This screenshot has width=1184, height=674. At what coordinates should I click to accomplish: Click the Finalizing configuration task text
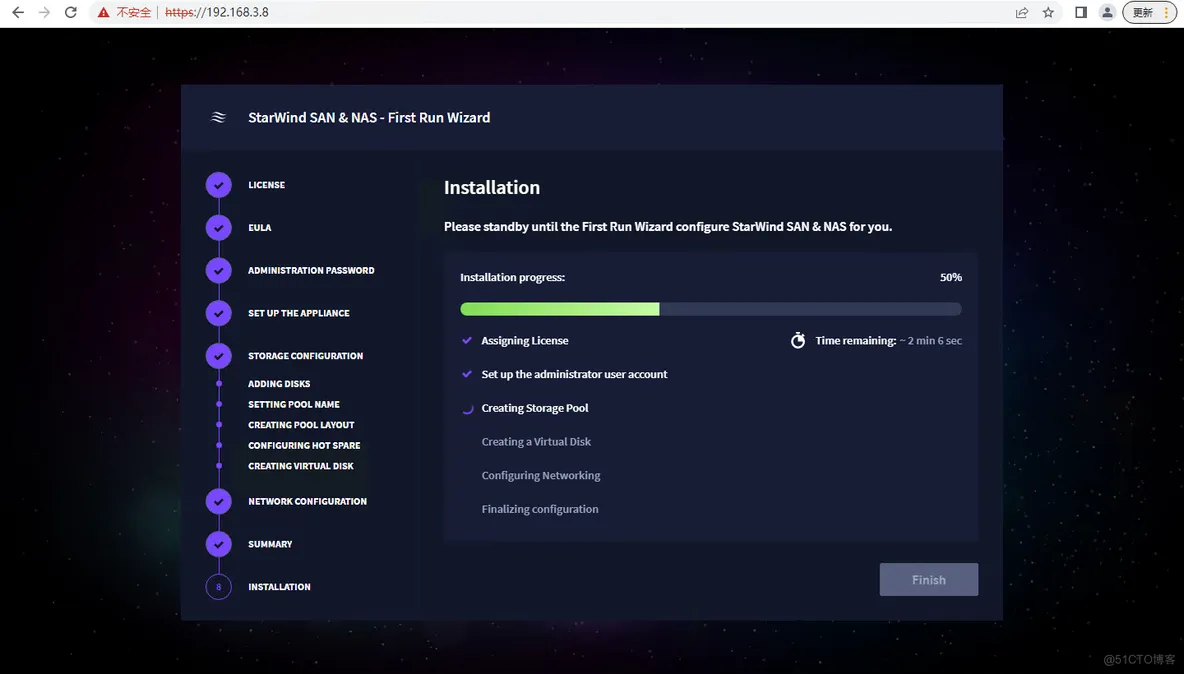point(540,509)
